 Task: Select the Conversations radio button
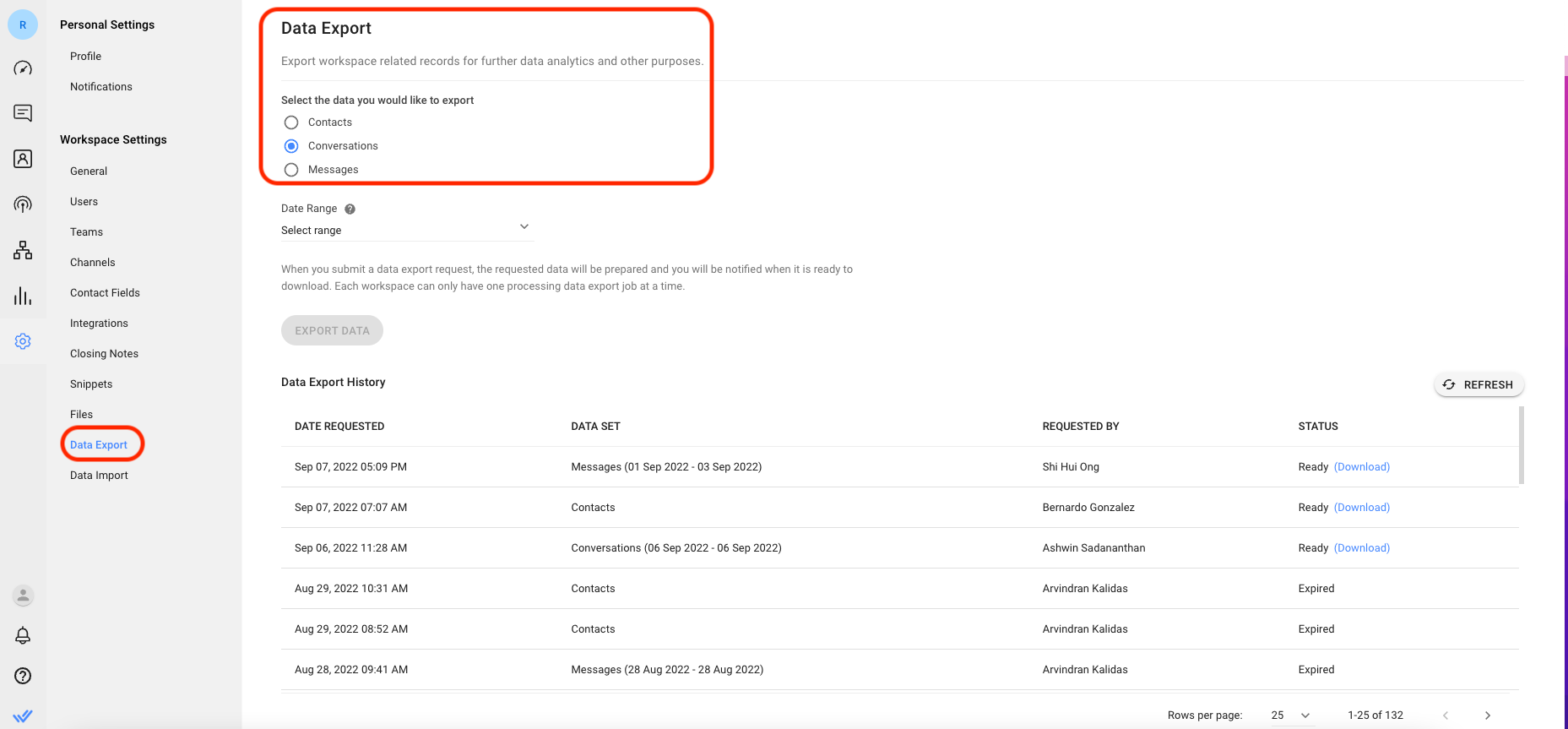[291, 146]
